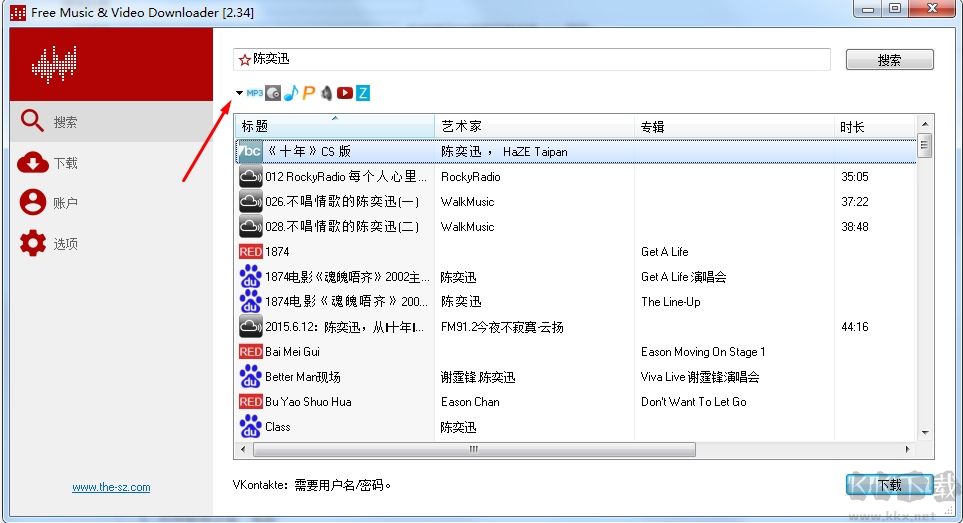Toggle the blue Z source icon
This screenshot has width=963, height=523.
pyautogui.click(x=363, y=93)
